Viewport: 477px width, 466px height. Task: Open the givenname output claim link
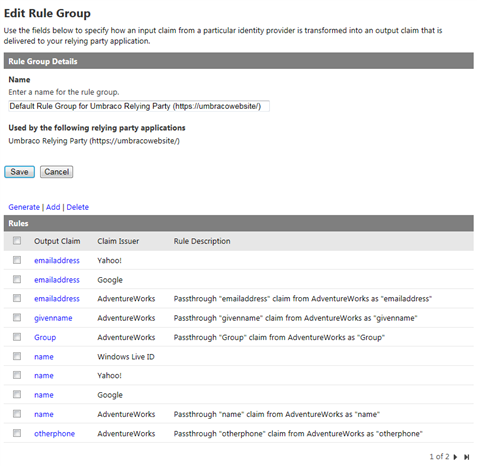(x=53, y=318)
